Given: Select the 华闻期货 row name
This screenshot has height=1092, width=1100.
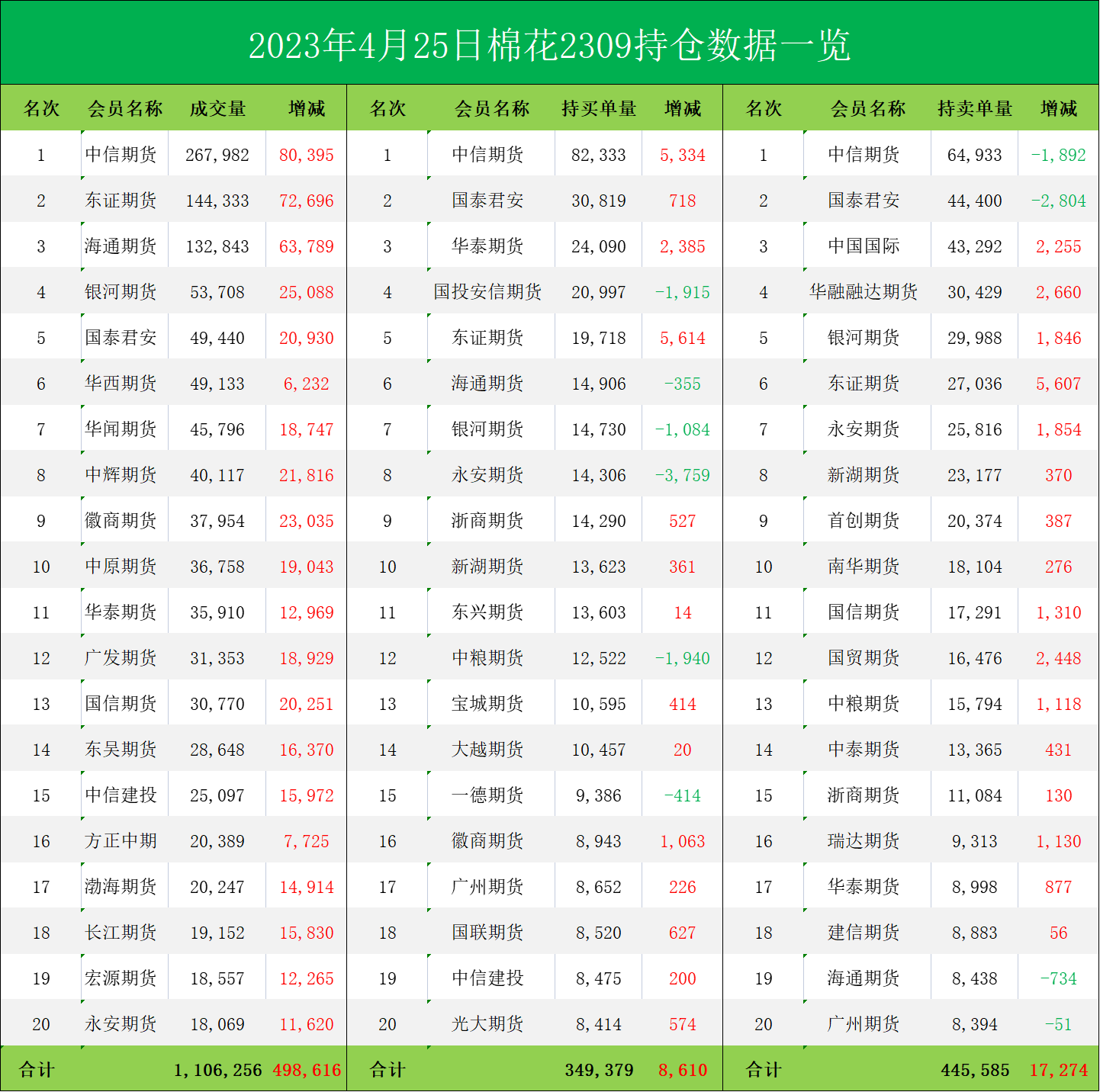Looking at the screenshot, I should [121, 429].
